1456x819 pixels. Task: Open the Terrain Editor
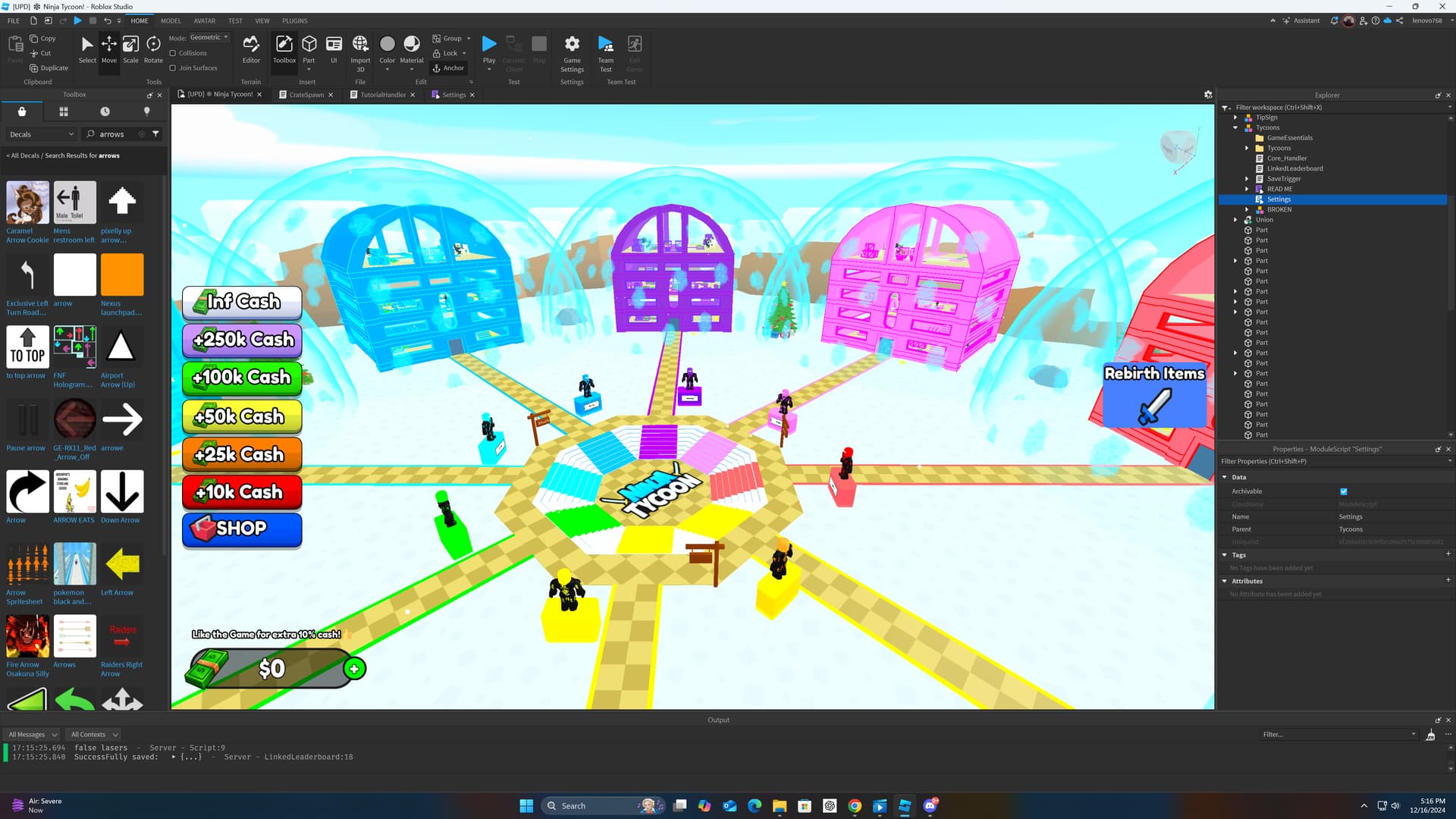click(251, 48)
